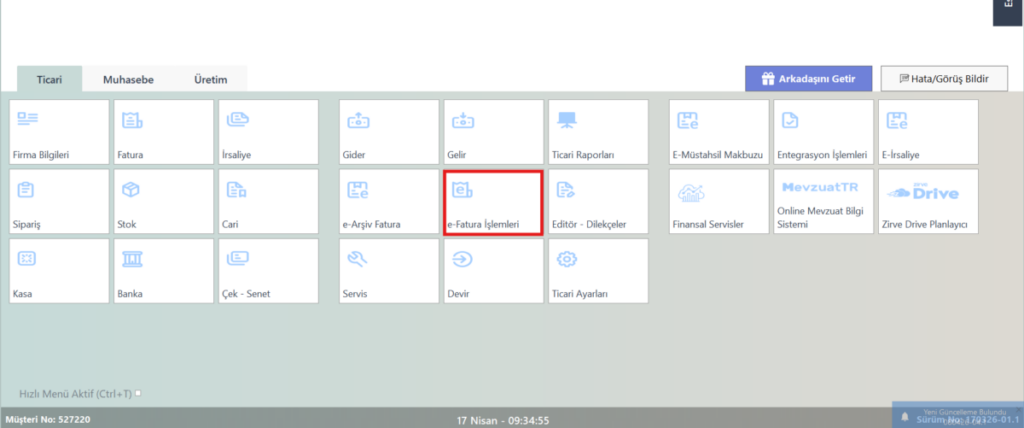Click Hata/Görüş Bildir button
This screenshot has width=1024, height=428.
point(944,78)
